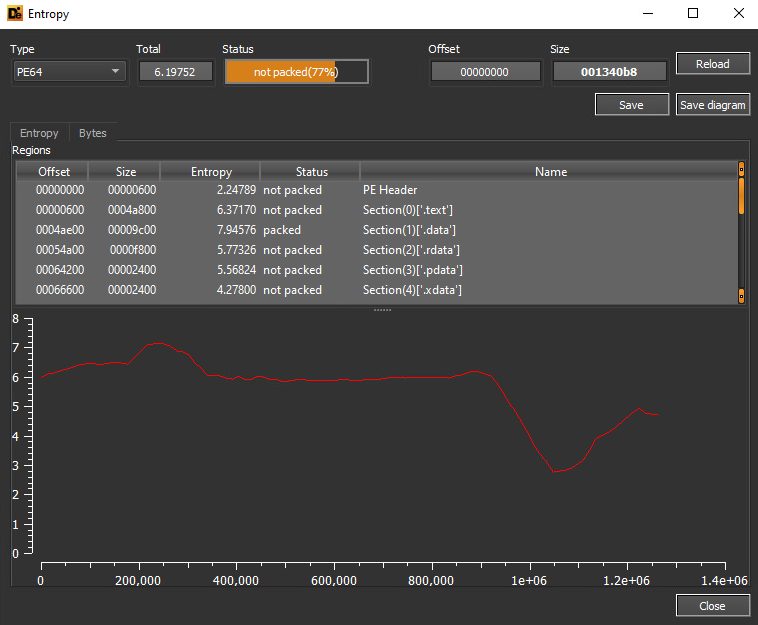Switch to the Bytes tab
This screenshot has height=625, width=758.
pos(92,133)
